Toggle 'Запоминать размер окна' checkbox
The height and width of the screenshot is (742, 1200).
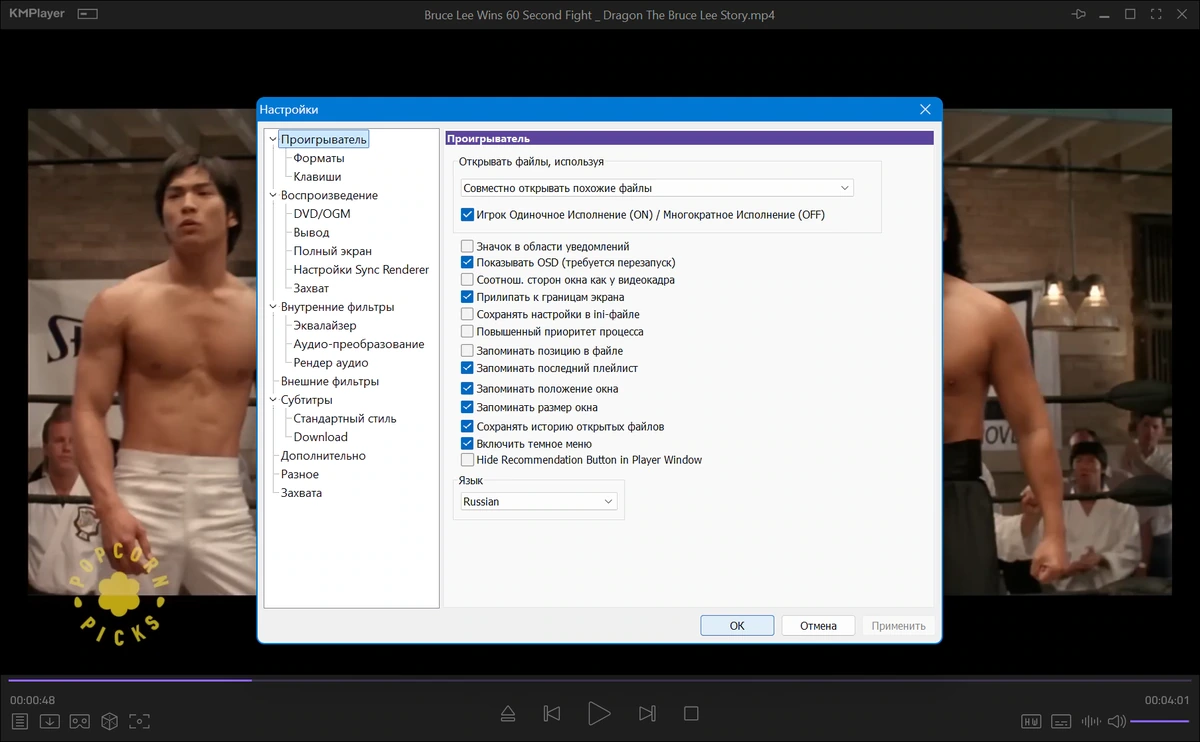pyautogui.click(x=467, y=407)
